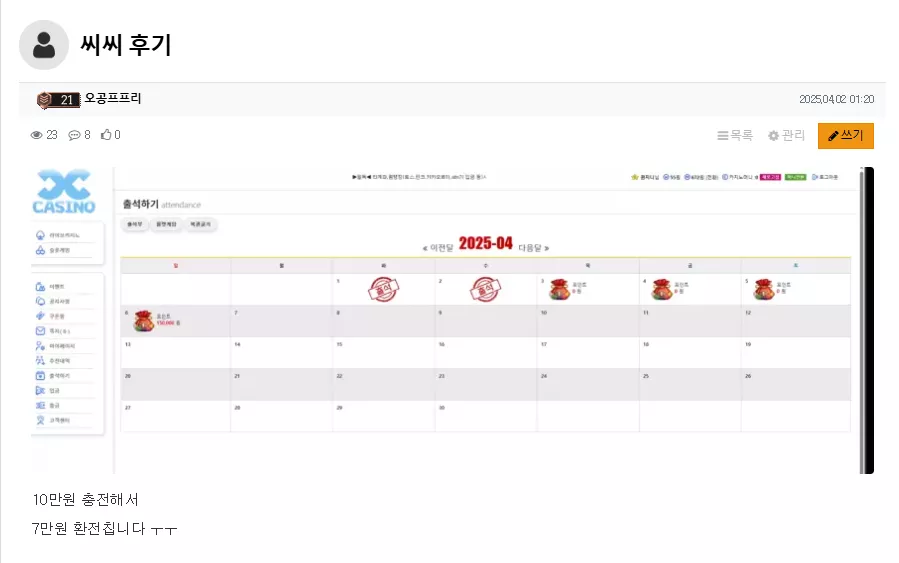
Task: Click the speech bubble comments icon
Action: pos(74,135)
